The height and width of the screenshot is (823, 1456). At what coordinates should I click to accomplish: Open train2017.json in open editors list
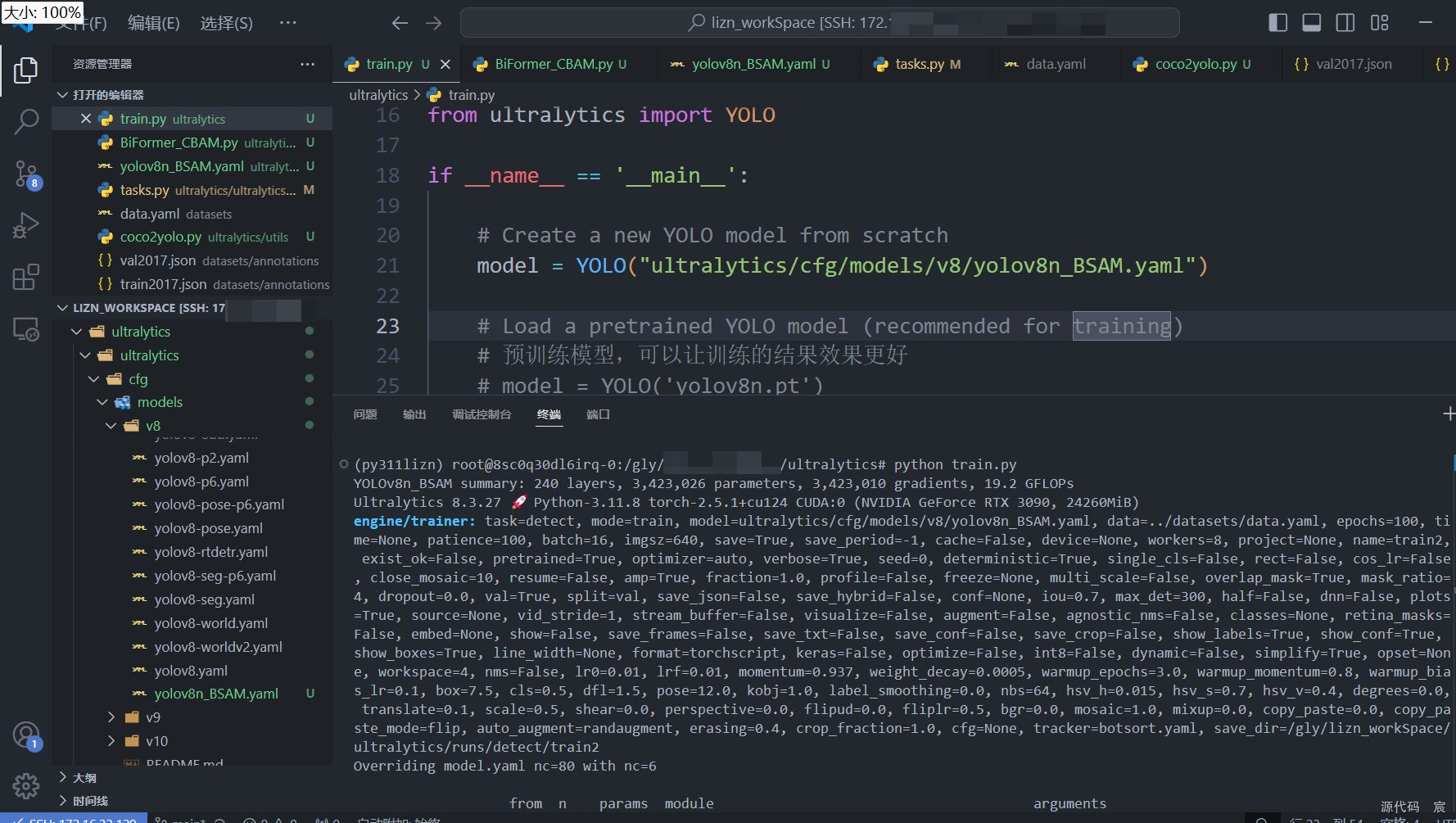[192, 284]
